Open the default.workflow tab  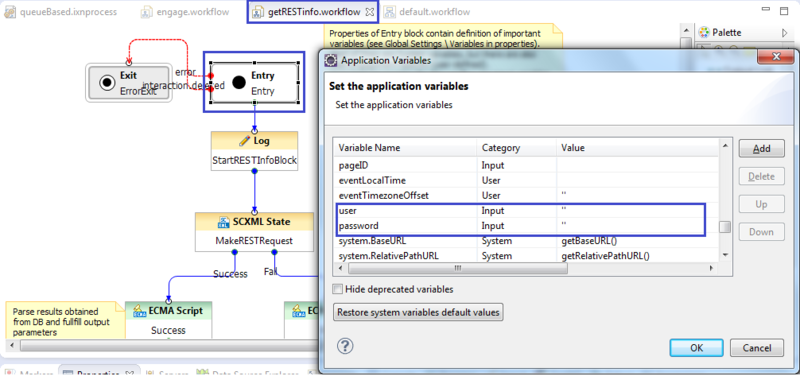(428, 12)
